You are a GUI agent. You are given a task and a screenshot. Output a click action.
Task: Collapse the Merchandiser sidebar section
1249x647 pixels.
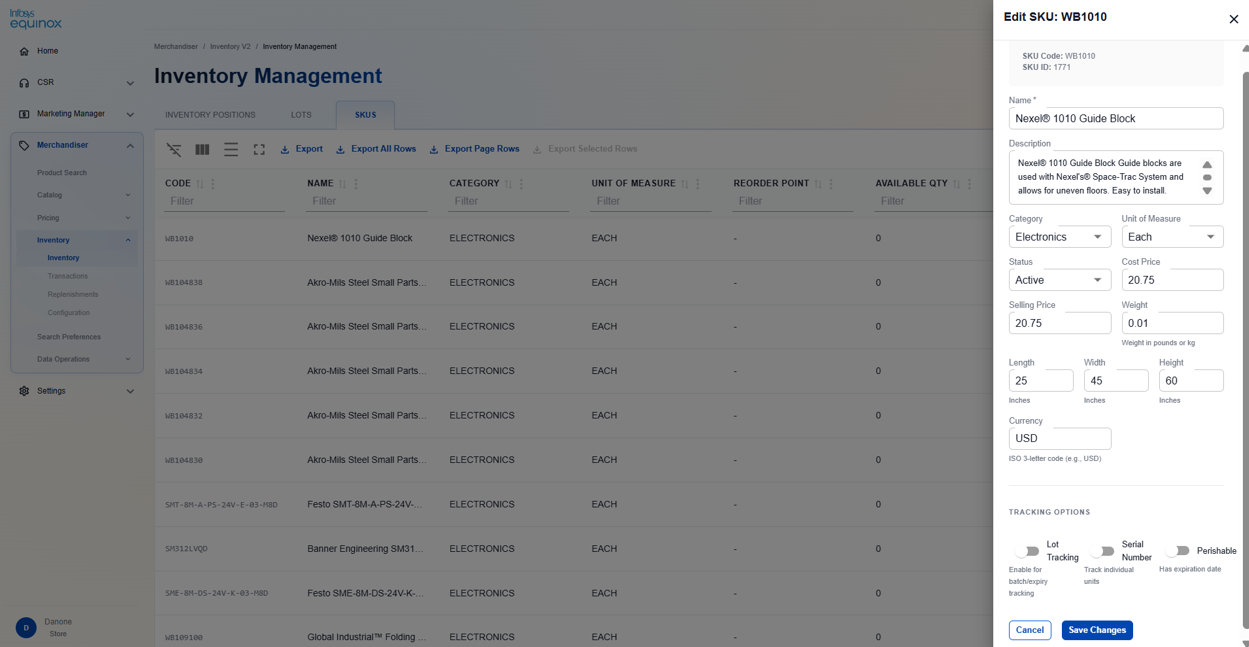[130, 146]
